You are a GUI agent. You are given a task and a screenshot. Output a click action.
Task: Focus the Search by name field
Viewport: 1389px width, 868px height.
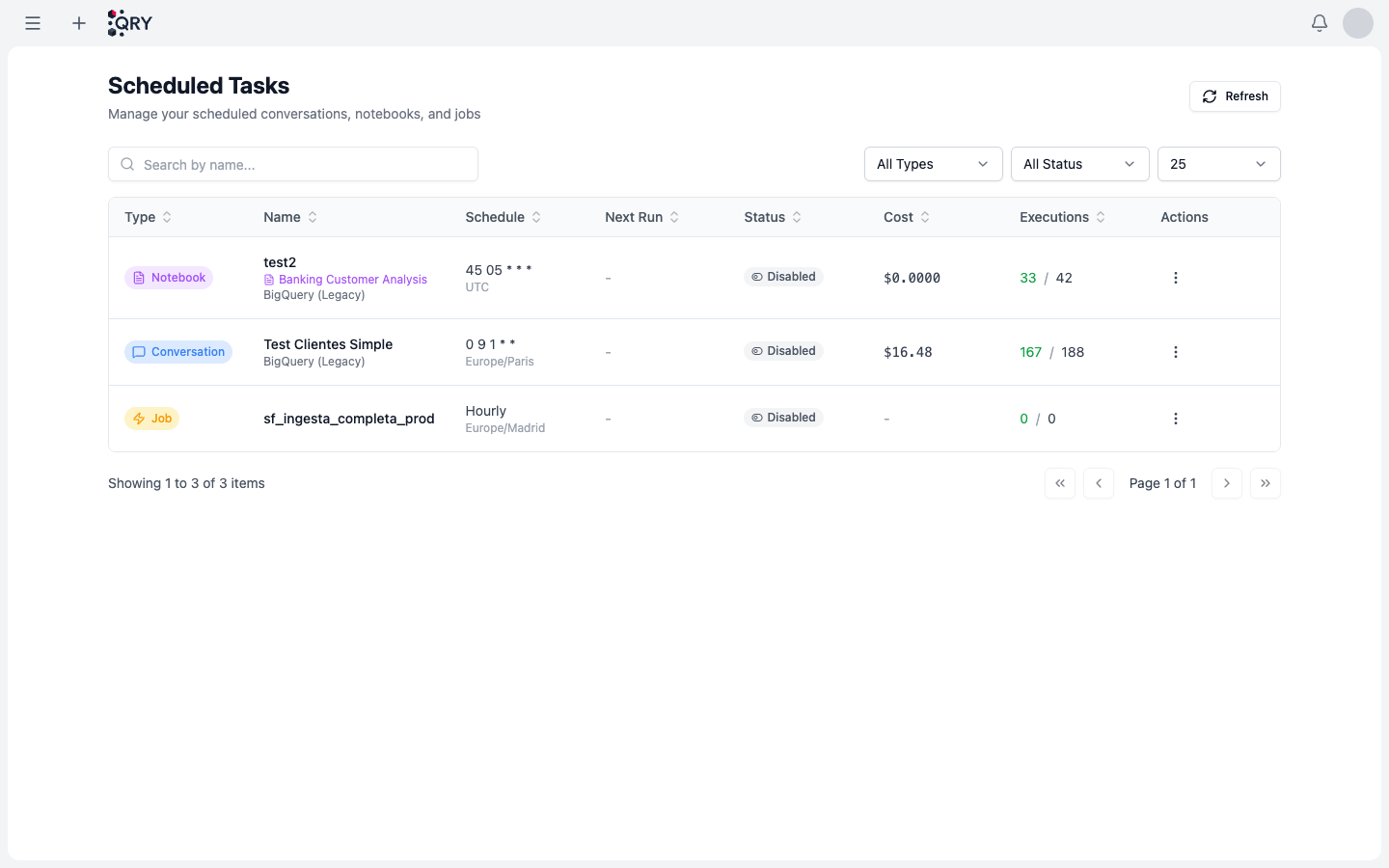(x=293, y=164)
